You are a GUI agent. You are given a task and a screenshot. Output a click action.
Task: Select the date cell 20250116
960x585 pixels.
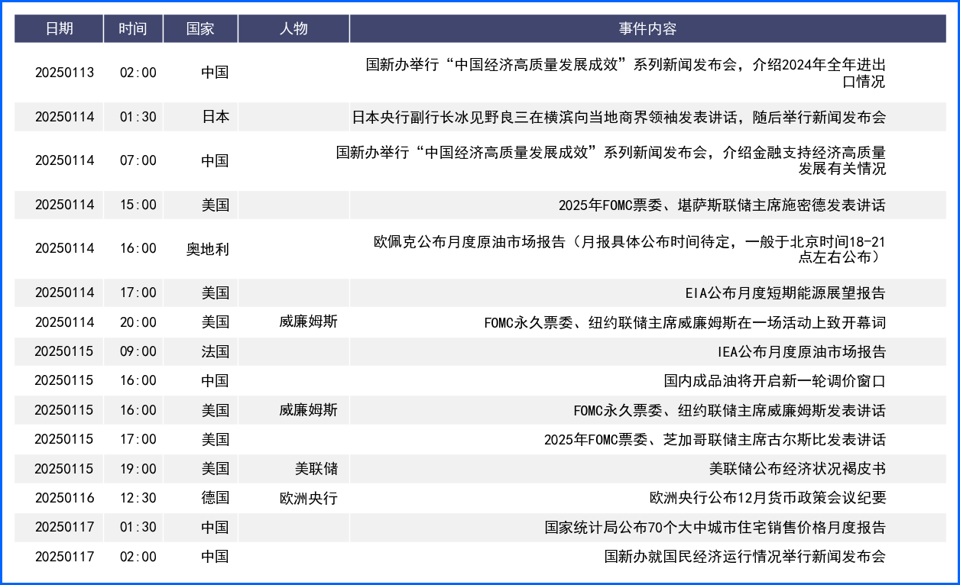[x=64, y=498]
